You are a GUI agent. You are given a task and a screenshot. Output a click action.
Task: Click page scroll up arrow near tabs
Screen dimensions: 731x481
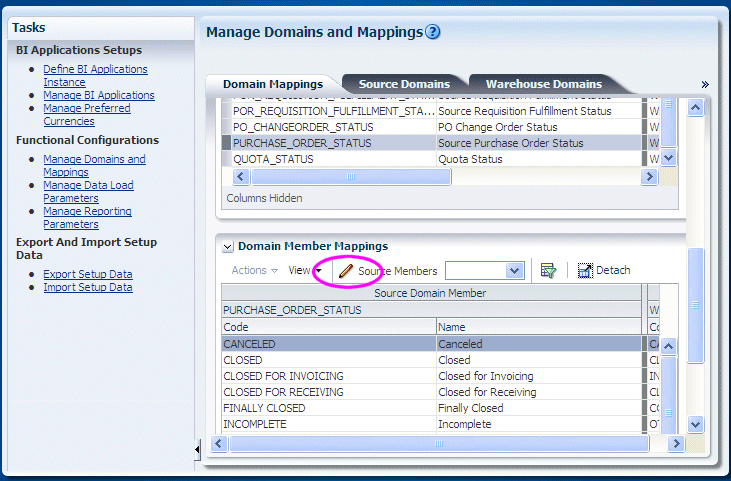tap(695, 108)
